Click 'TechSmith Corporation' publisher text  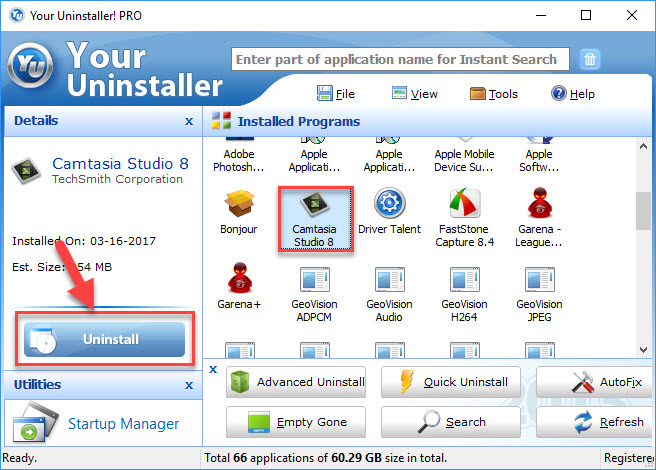[x=117, y=179]
